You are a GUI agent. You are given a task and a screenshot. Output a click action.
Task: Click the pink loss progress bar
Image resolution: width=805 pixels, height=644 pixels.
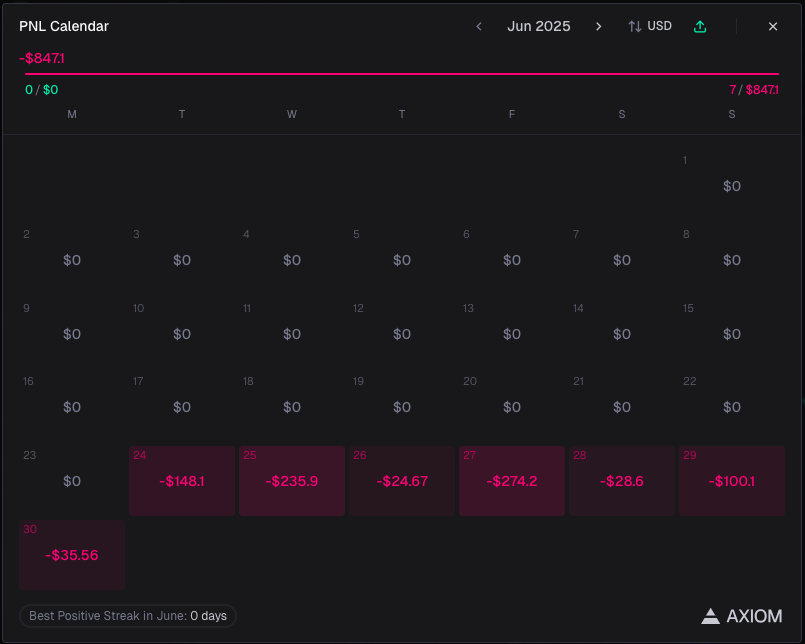(x=402, y=74)
